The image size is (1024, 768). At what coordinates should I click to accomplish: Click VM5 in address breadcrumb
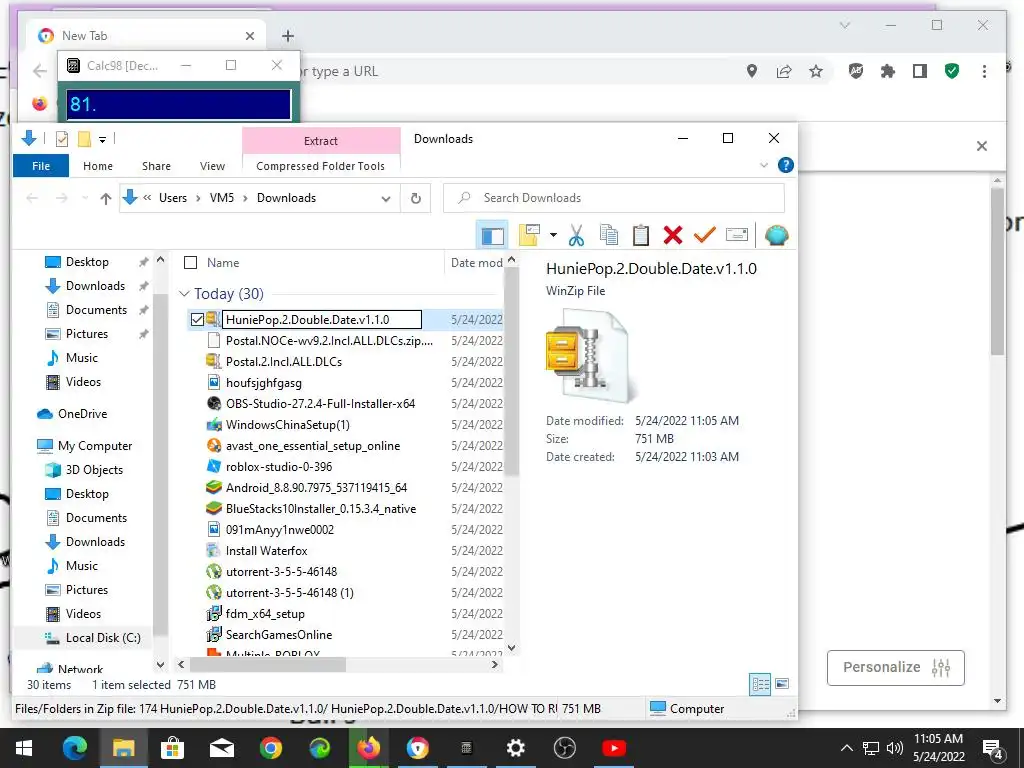pyautogui.click(x=222, y=198)
